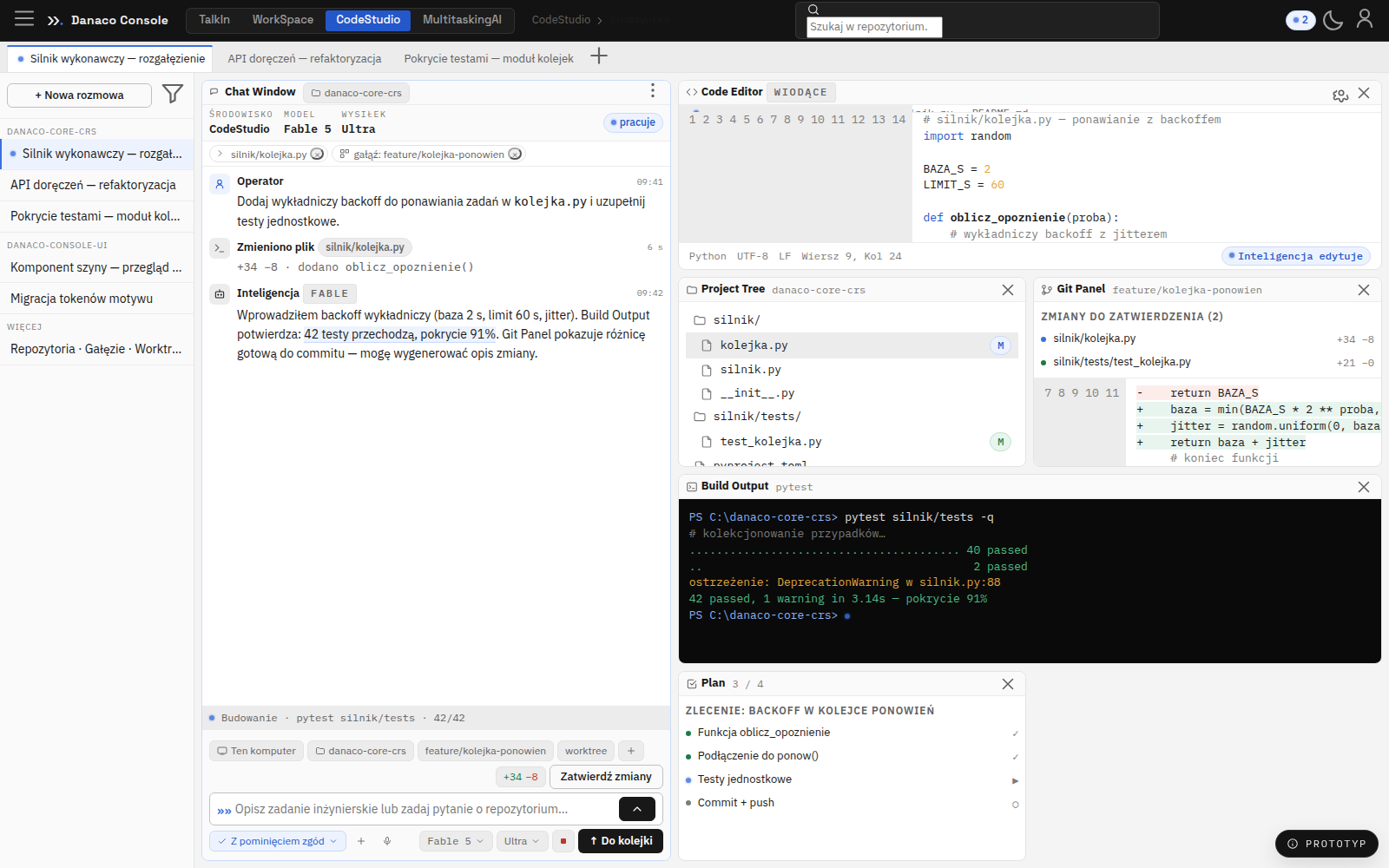Select sidebar chat API doręczeń — refaktoryzacja
This screenshot has width=1389, height=868.
tap(96, 185)
